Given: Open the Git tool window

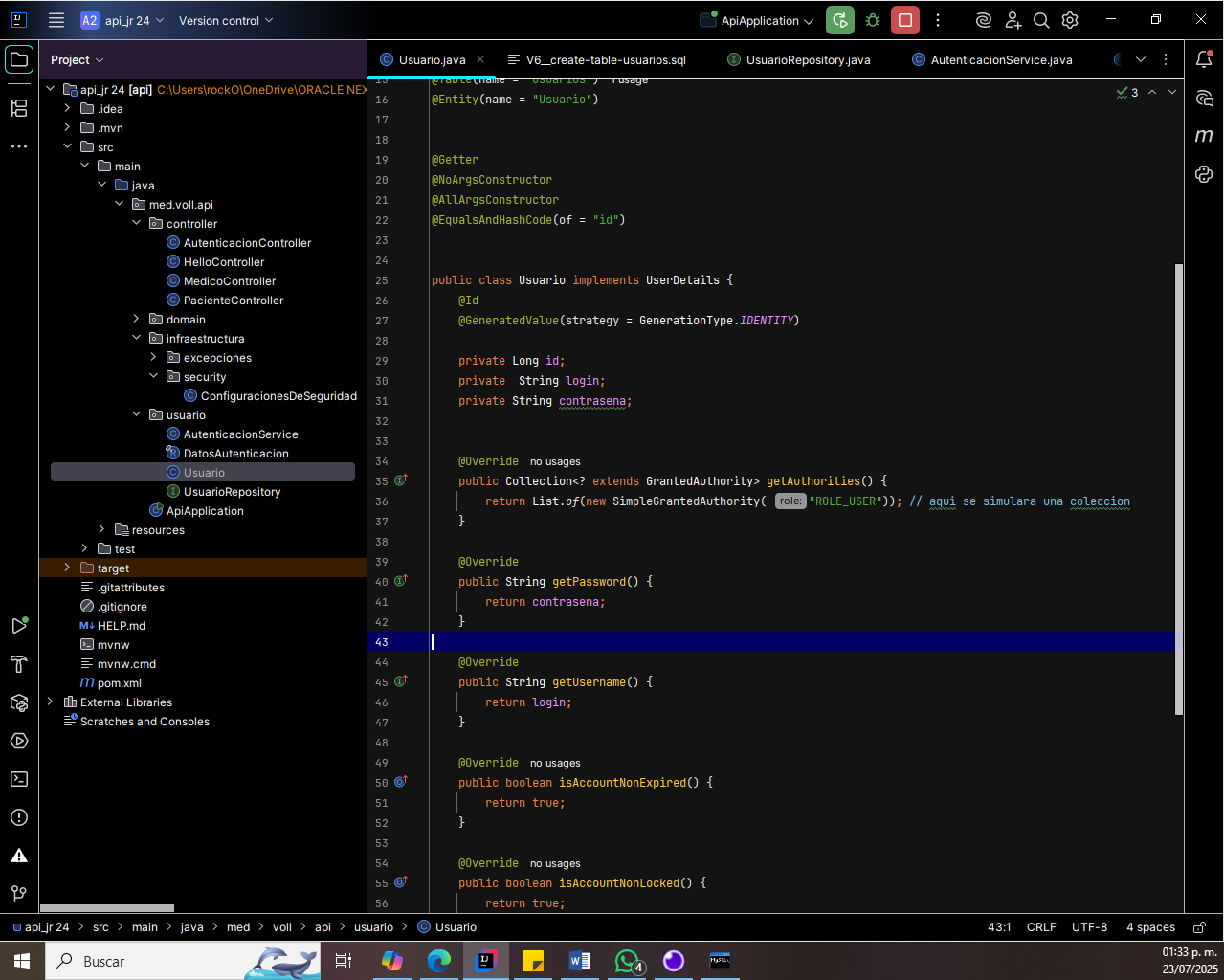Looking at the screenshot, I should [19, 894].
